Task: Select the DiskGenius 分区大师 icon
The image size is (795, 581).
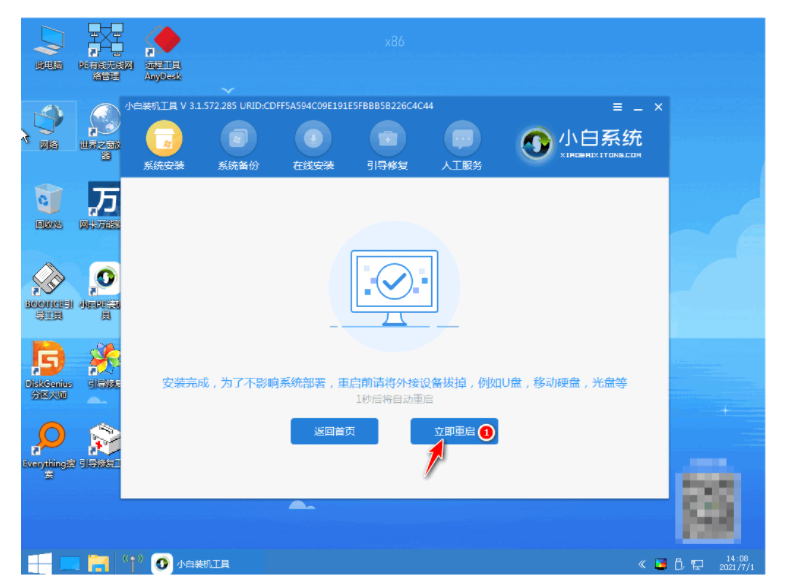Action: 49,370
